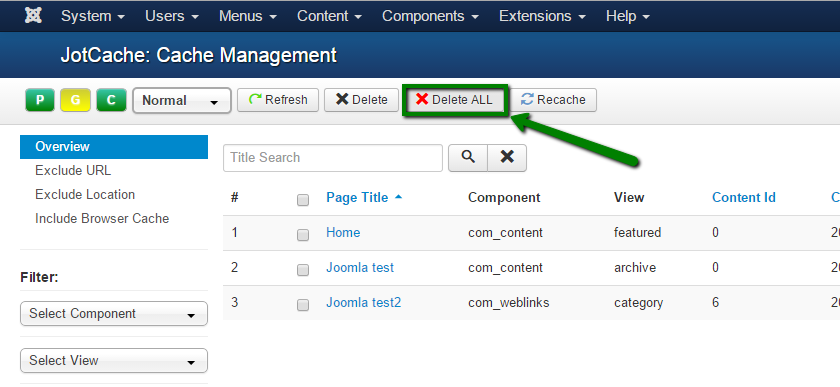Click the yellow G status button
The height and width of the screenshot is (387, 840).
(76, 100)
